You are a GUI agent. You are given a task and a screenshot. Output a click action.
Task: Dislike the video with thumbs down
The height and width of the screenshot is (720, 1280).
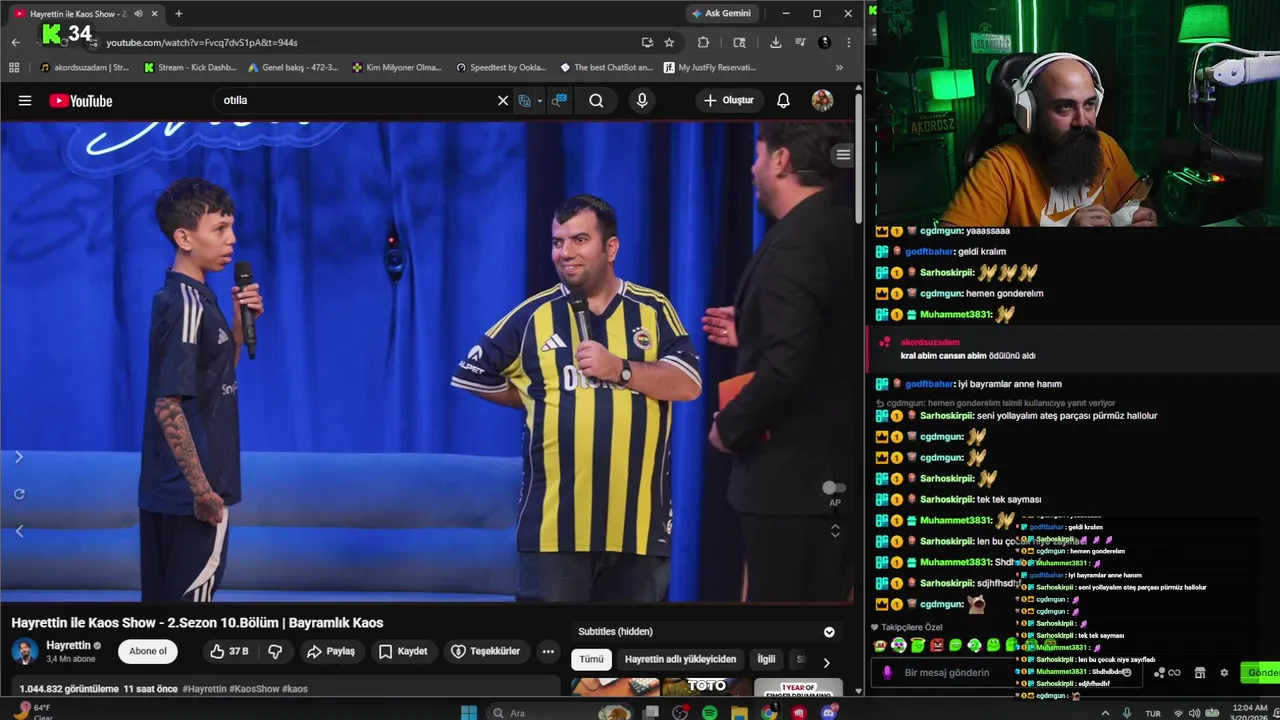pyautogui.click(x=275, y=651)
